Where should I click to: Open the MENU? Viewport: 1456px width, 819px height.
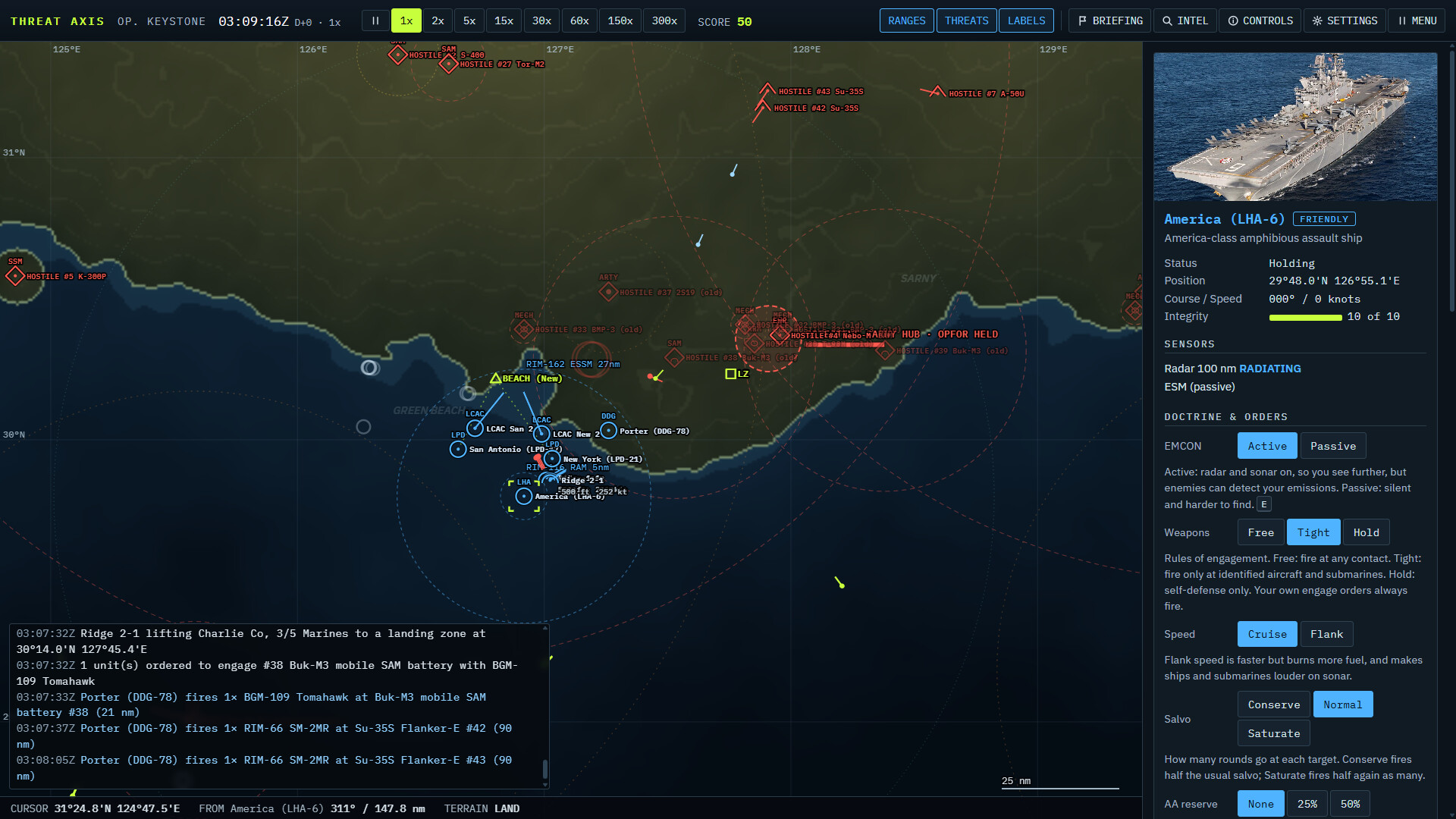click(x=1417, y=21)
